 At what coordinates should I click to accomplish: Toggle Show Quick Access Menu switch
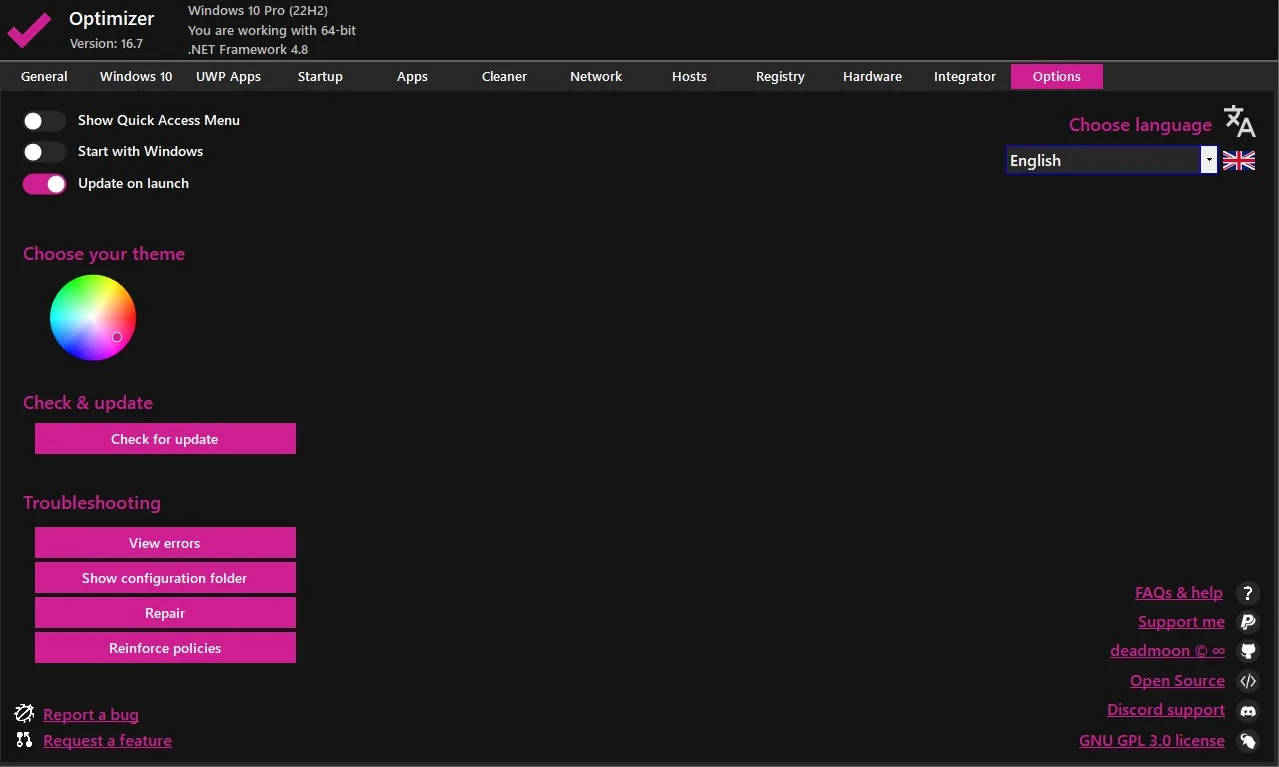tap(44, 121)
